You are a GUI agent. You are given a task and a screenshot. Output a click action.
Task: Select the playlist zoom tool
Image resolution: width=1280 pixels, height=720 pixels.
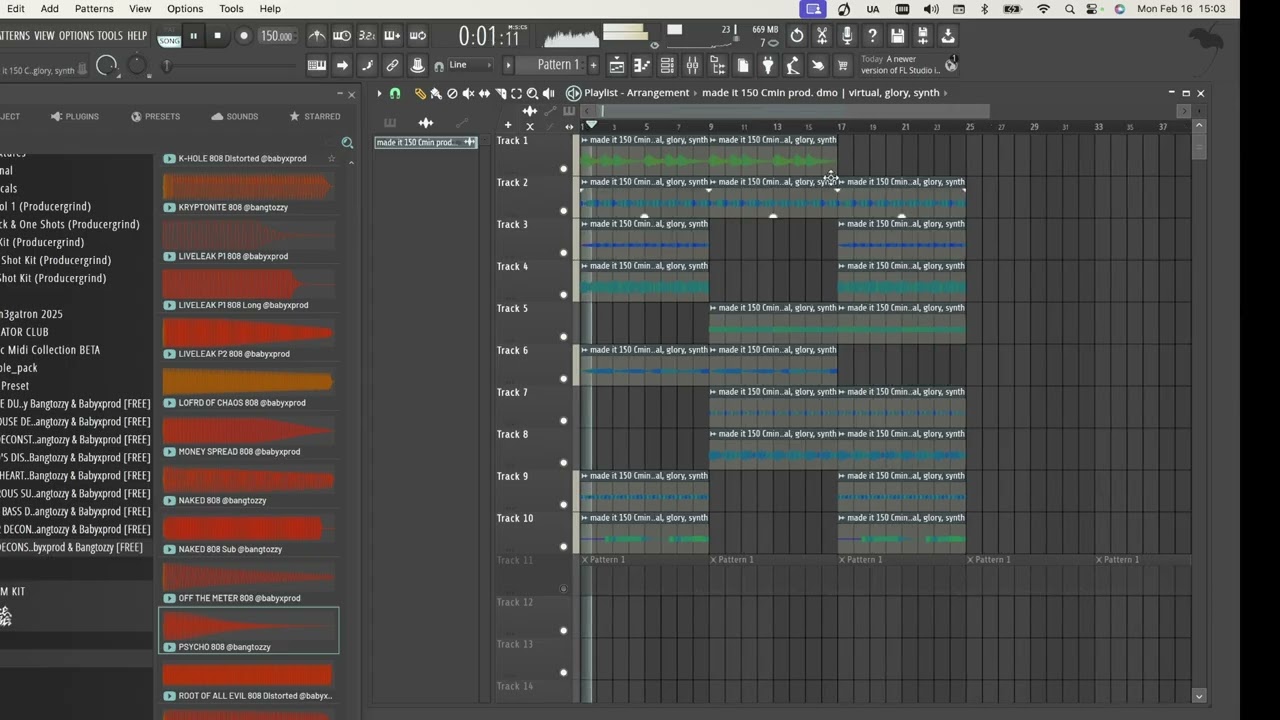[532, 93]
